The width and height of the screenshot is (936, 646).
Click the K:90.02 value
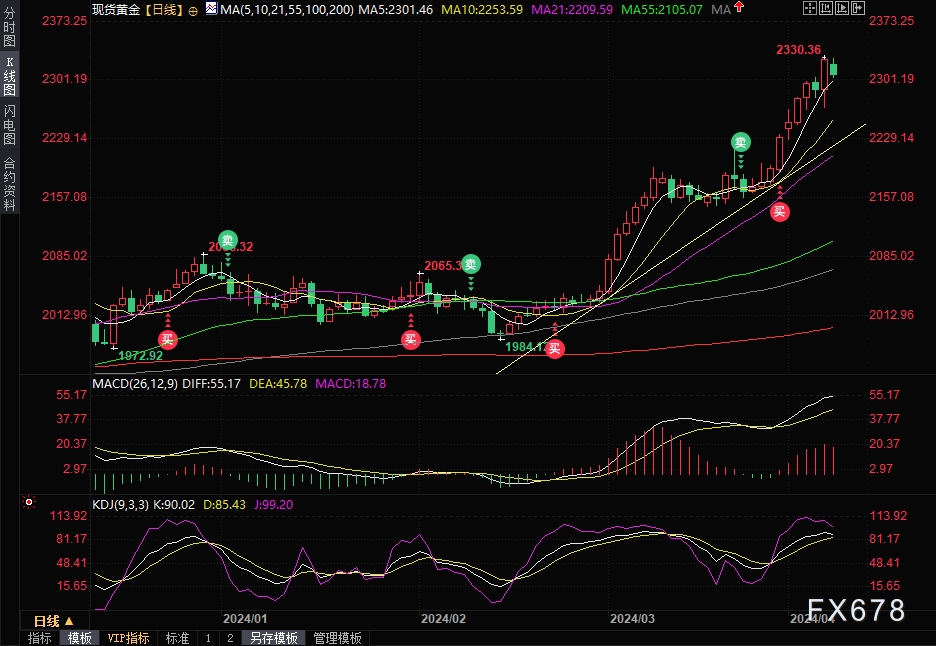point(174,505)
